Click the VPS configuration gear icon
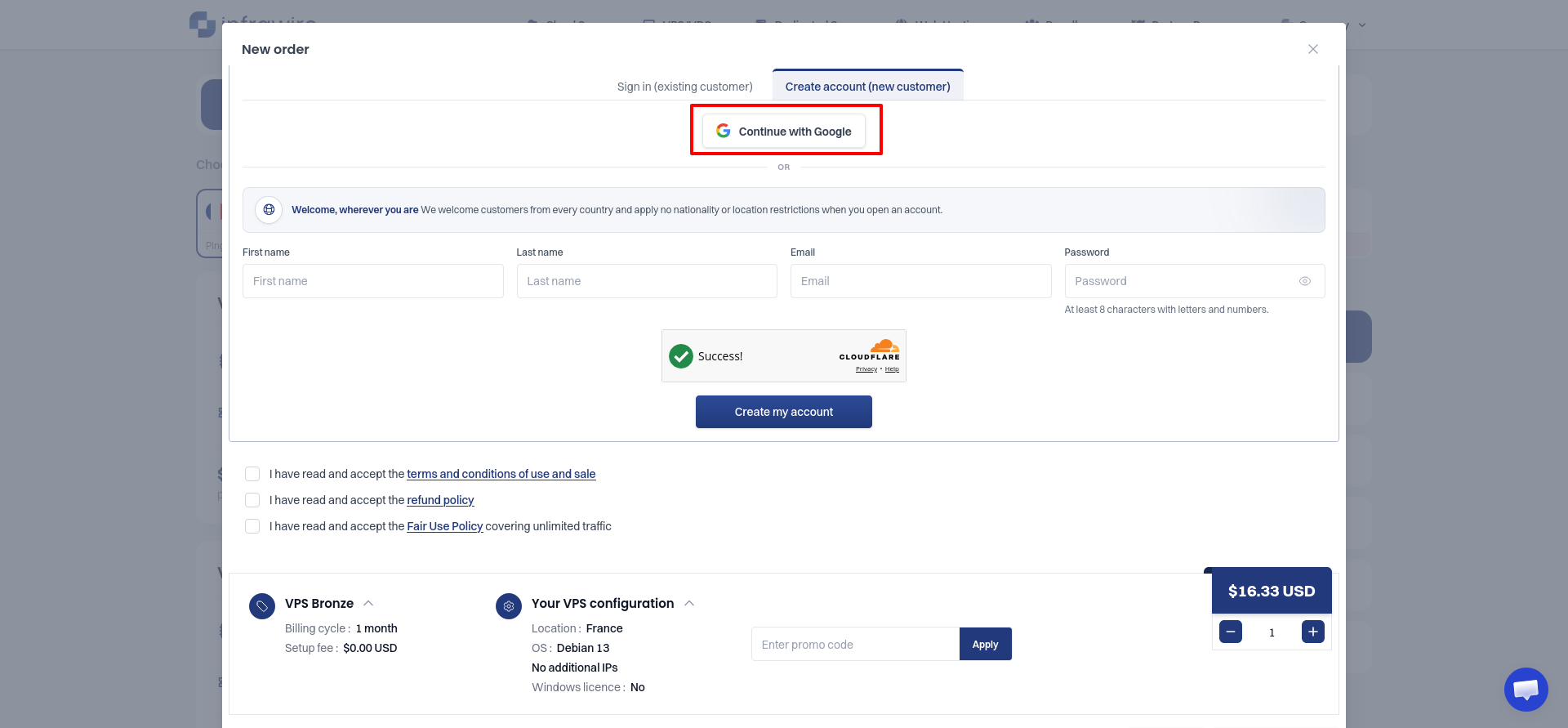The height and width of the screenshot is (728, 1568). 509,606
